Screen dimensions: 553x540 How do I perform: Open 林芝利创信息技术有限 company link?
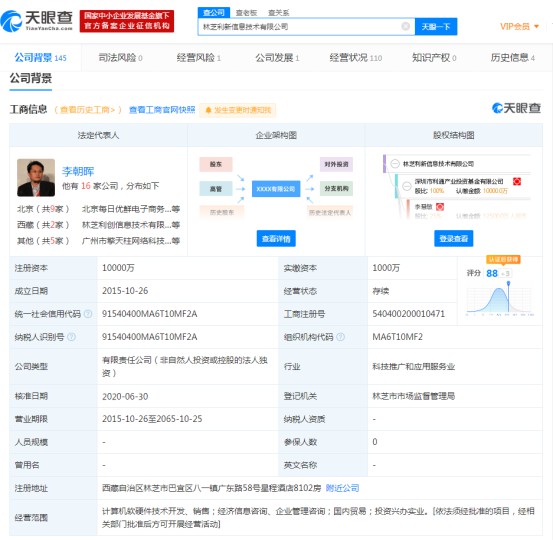[x=131, y=225]
